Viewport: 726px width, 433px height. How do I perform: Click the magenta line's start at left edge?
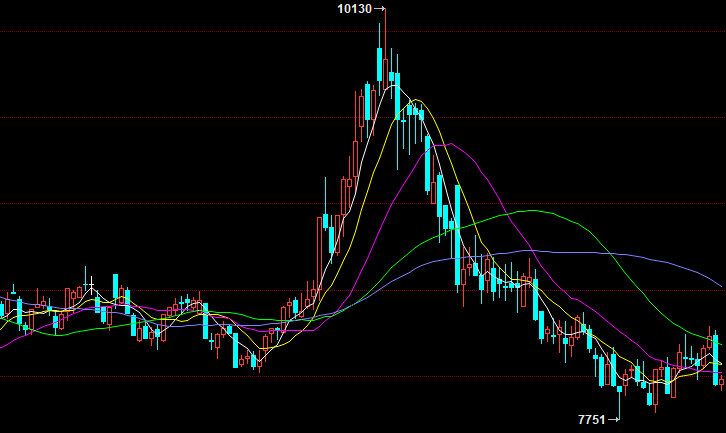click(2, 346)
